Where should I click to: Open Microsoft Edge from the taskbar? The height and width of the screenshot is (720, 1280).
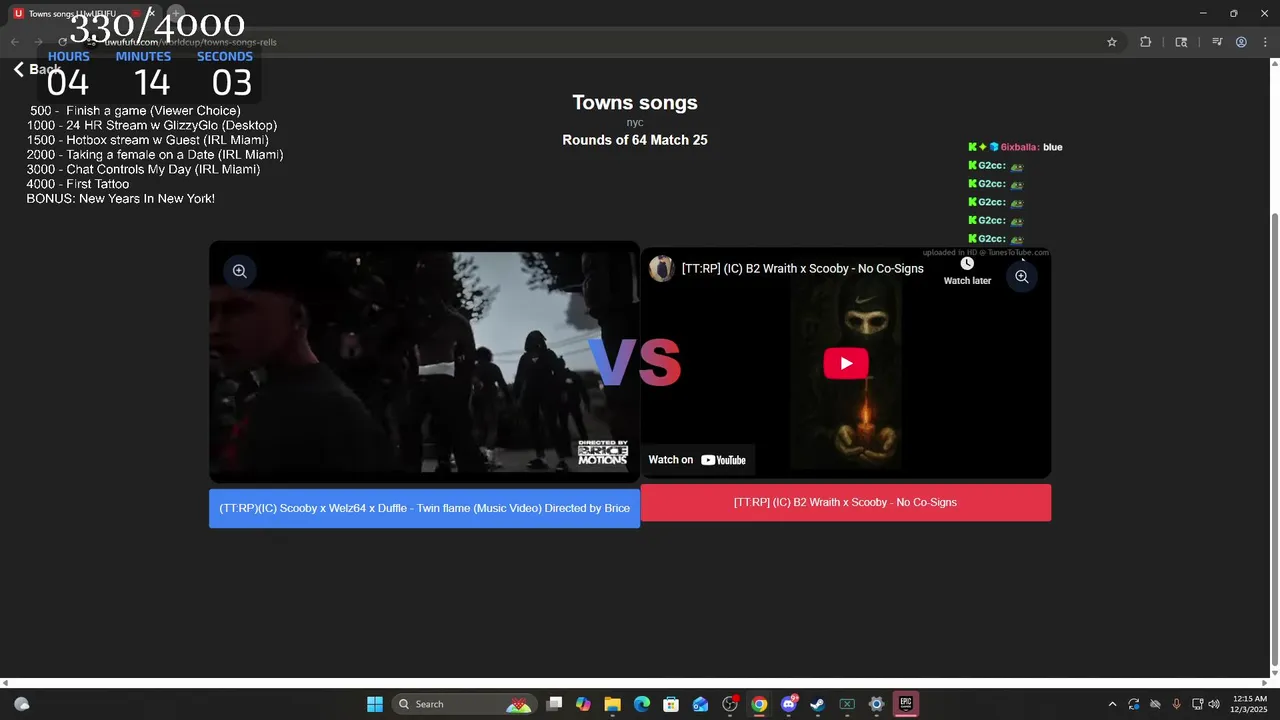point(642,704)
